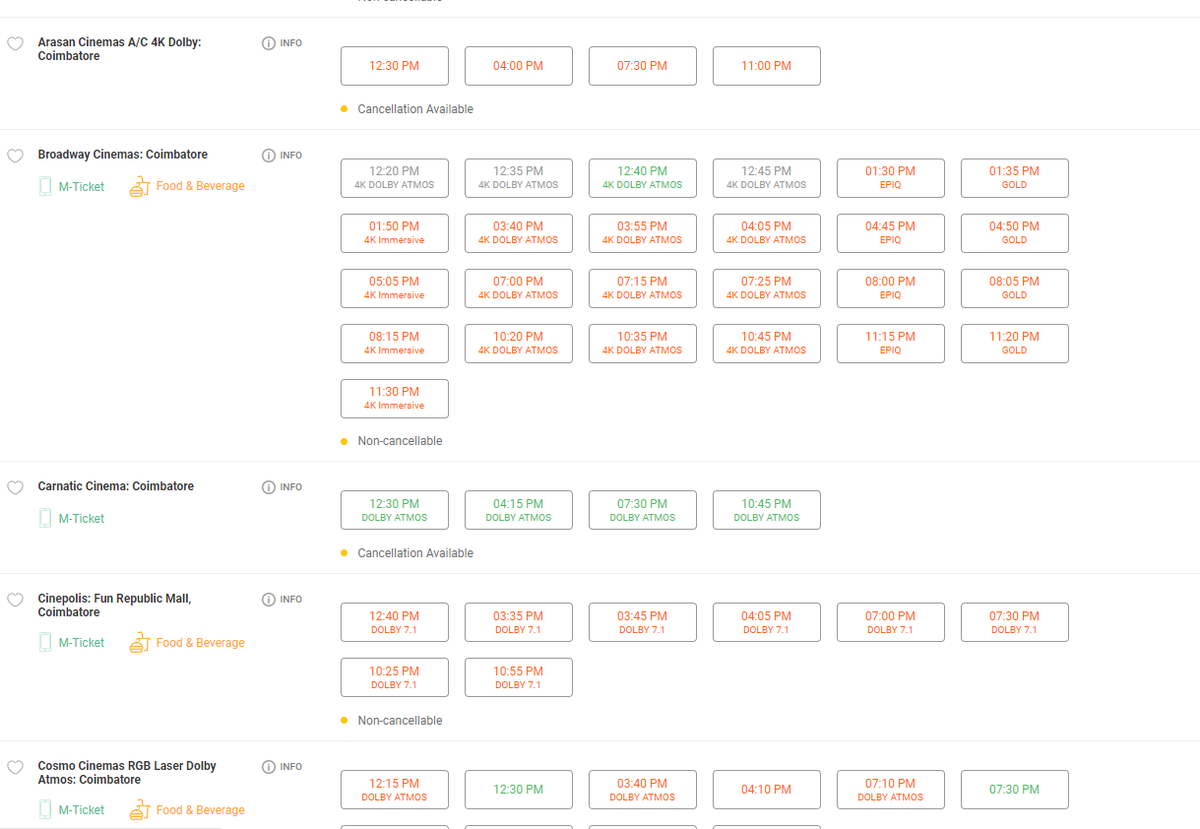1200x829 pixels.
Task: Open INFO for Broadway Cinemas
Action: point(282,155)
